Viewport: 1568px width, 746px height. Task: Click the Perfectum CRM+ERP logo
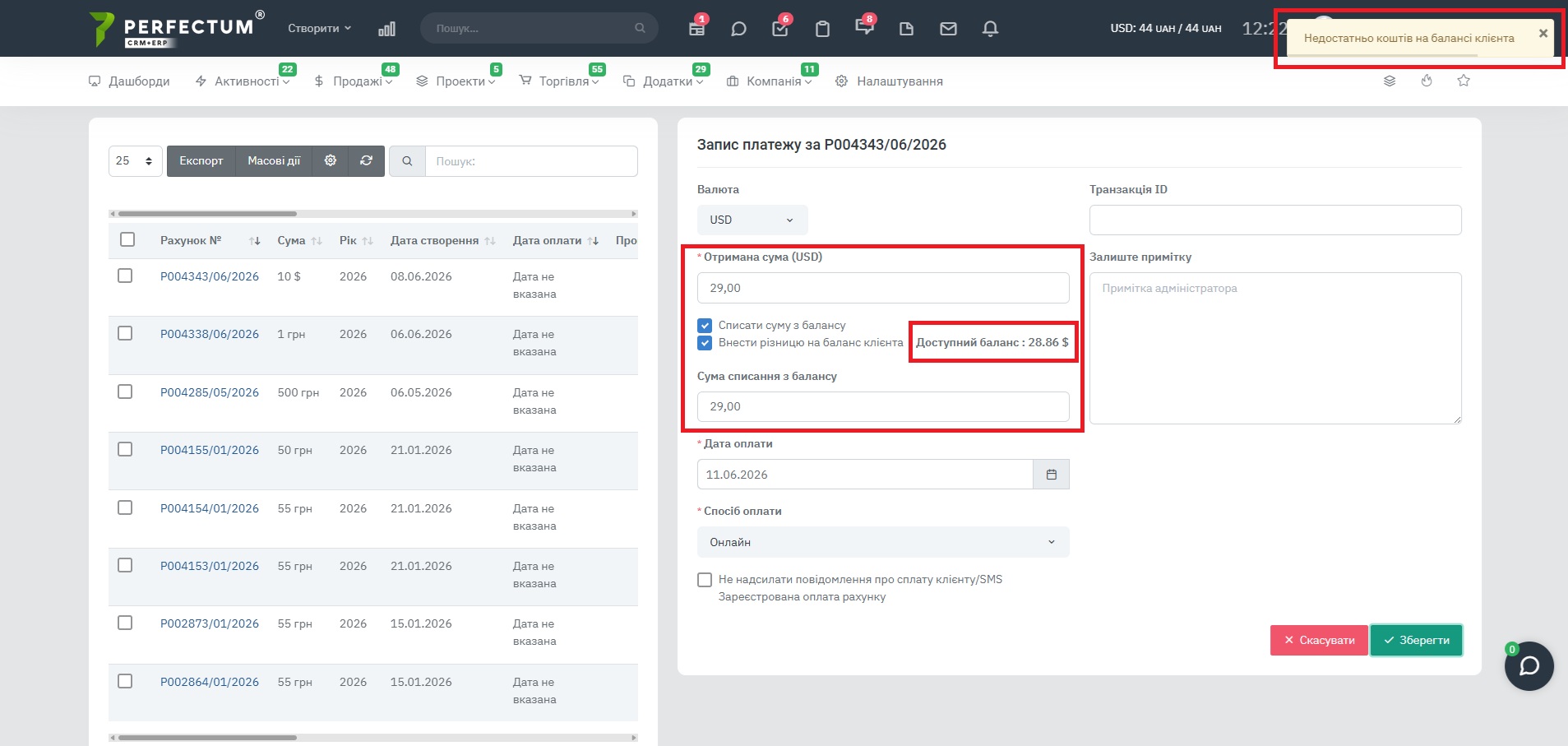click(177, 29)
